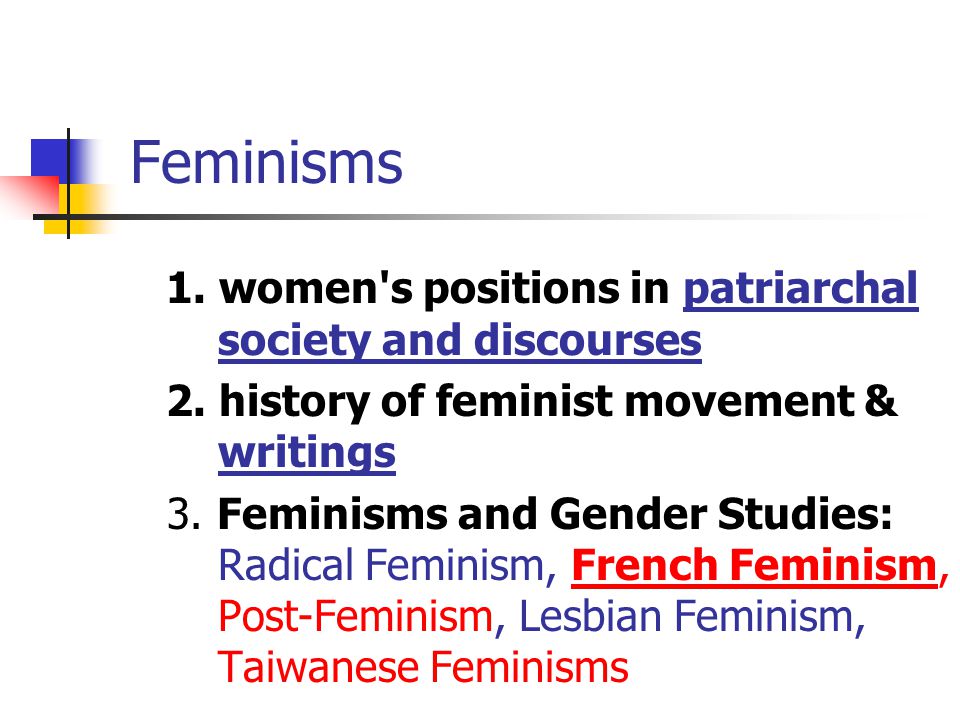This screenshot has width=960, height=720.
Task: Select the list number '2.'
Action: pyautogui.click(x=186, y=402)
